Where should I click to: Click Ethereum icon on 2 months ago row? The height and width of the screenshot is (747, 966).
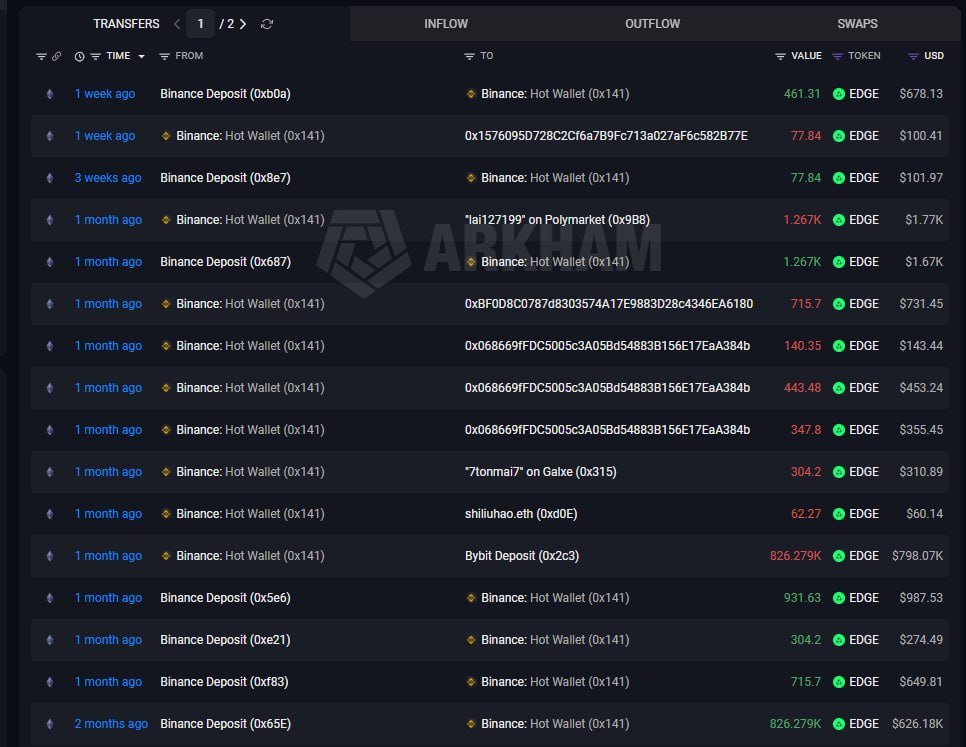[50, 724]
